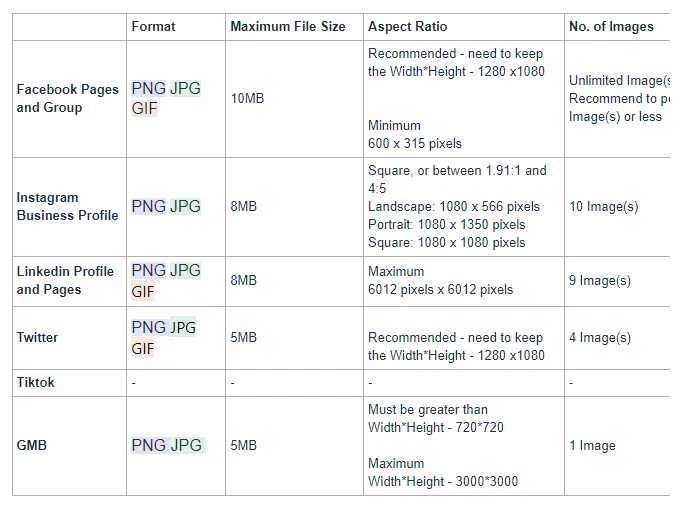This screenshot has width=687, height=506.
Task: Click the 10MB file size cell
Action: (x=247, y=99)
